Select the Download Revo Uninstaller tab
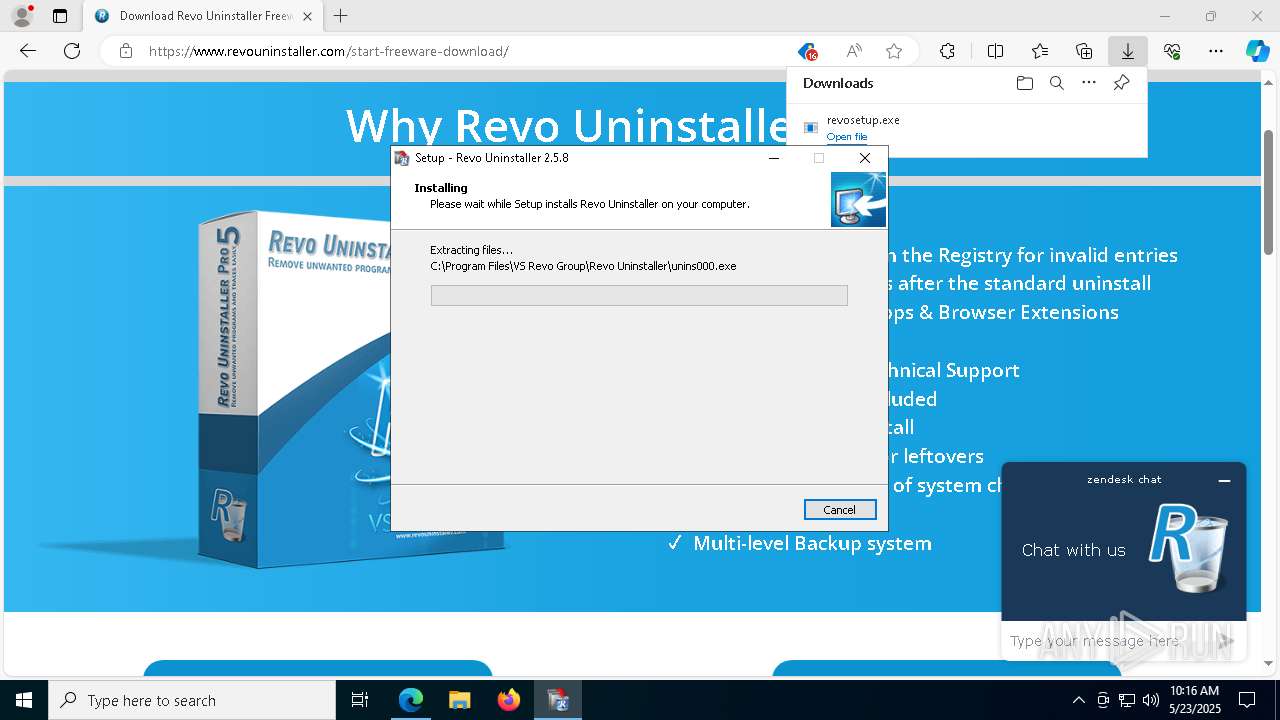 202,16
